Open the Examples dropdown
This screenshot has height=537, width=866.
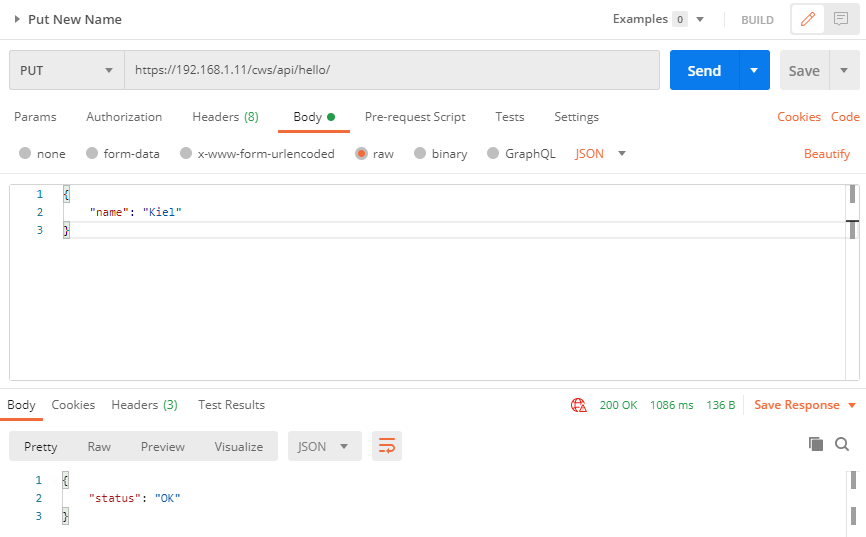[x=659, y=19]
